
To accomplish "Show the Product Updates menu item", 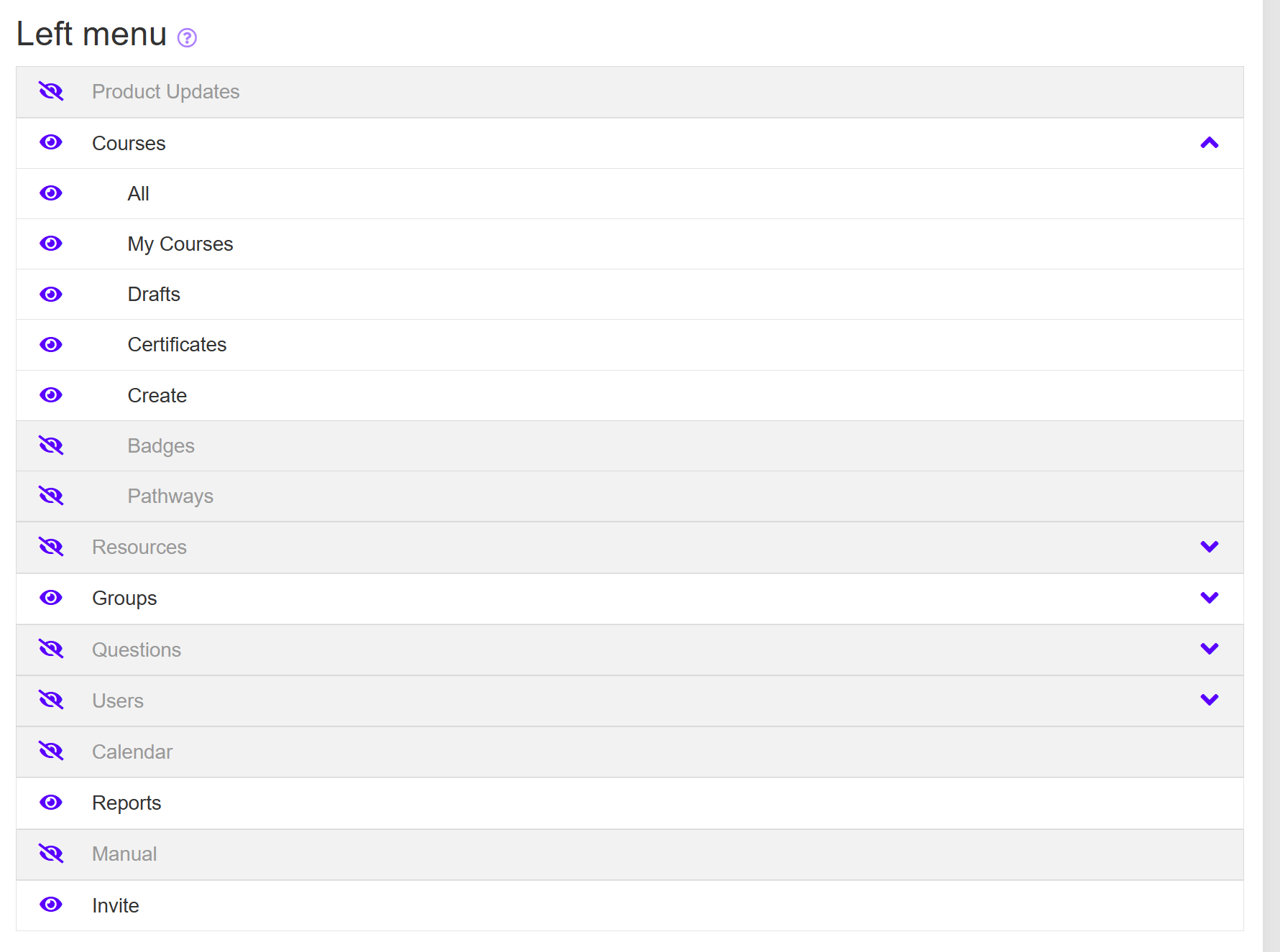I will click(51, 91).
